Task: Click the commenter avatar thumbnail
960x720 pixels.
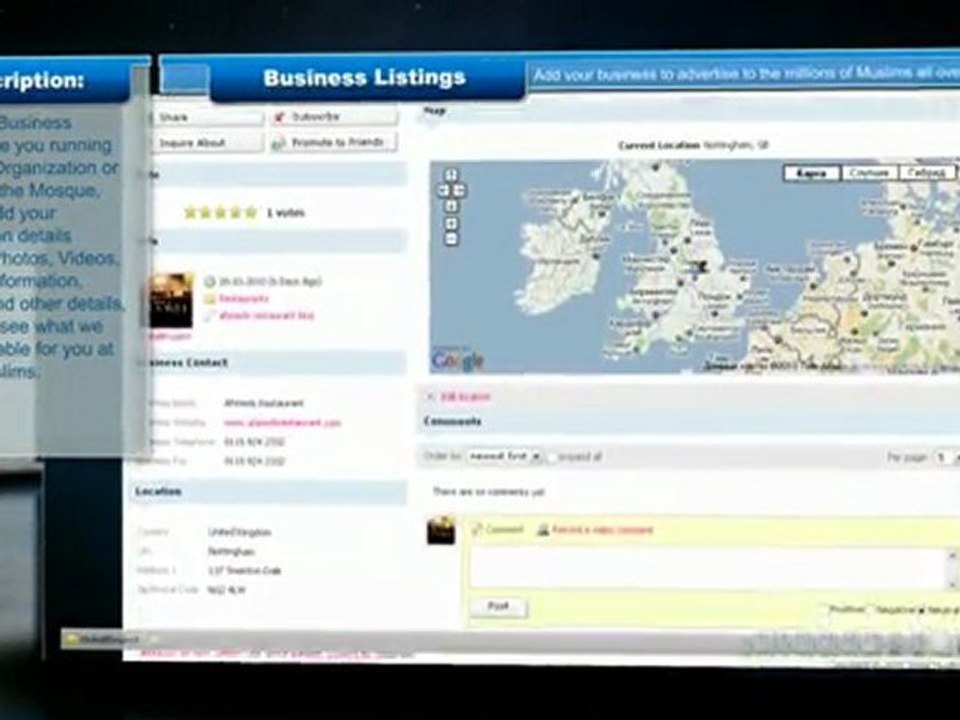Action: coord(441,530)
